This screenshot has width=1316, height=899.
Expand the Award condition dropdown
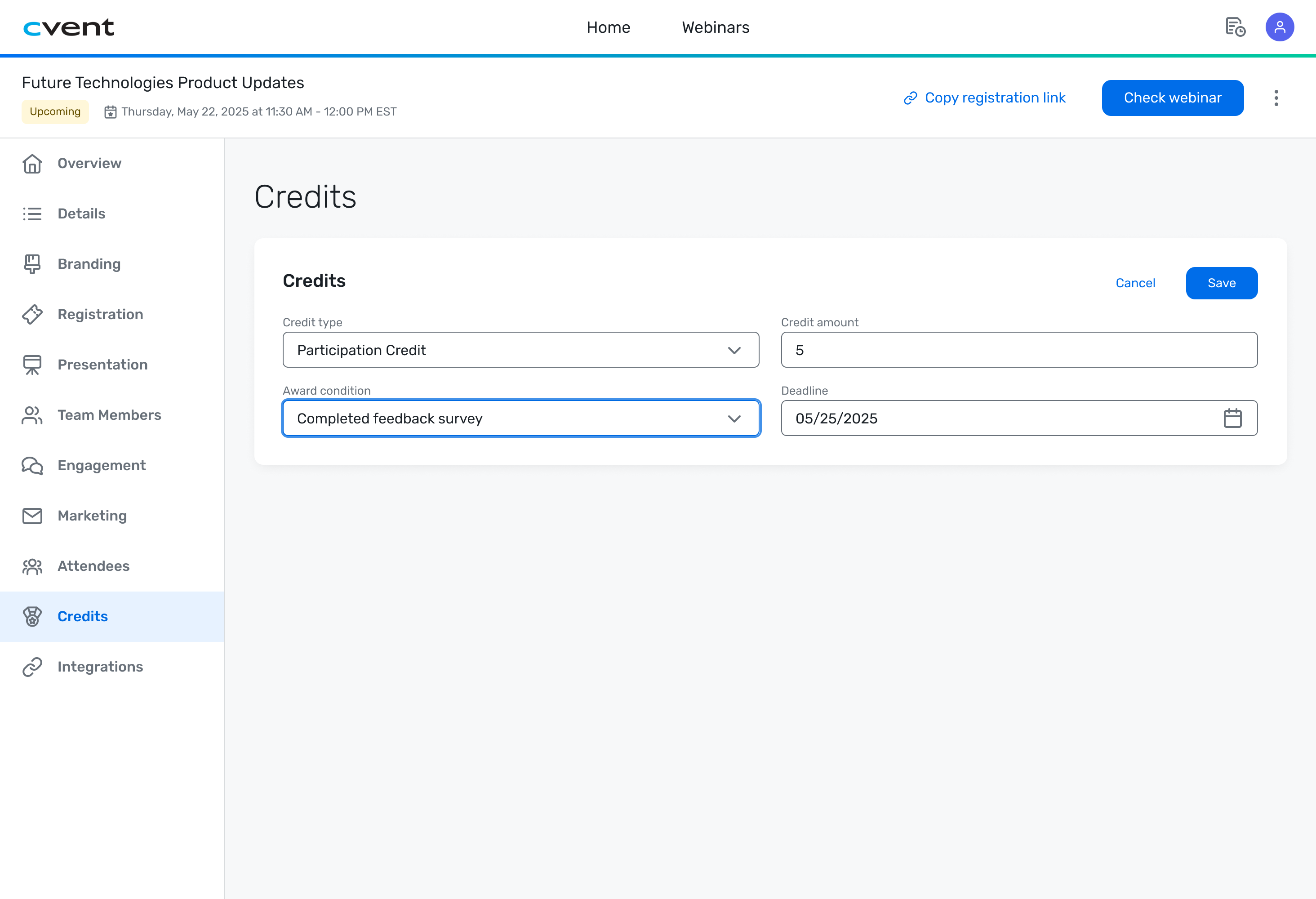coord(520,418)
